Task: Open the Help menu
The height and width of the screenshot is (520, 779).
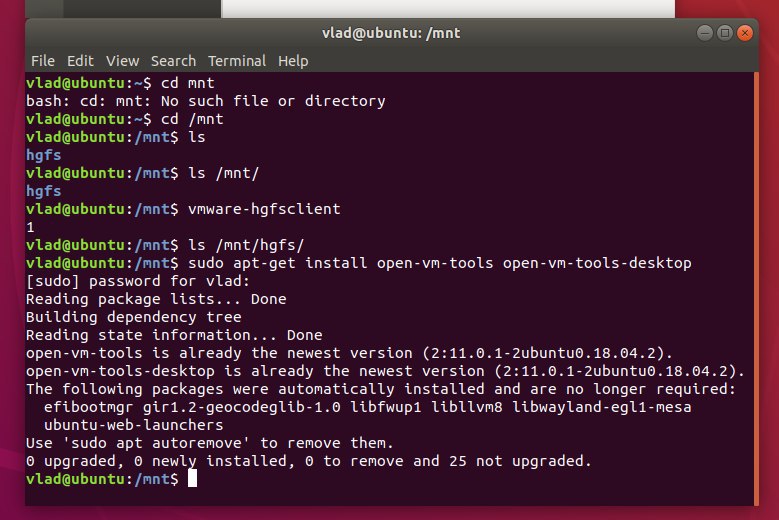Action: click(x=293, y=61)
